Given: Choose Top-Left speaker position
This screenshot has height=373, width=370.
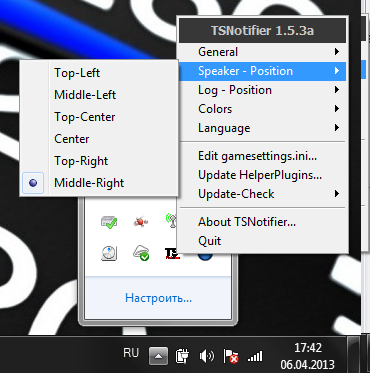Looking at the screenshot, I should (x=99, y=73).
